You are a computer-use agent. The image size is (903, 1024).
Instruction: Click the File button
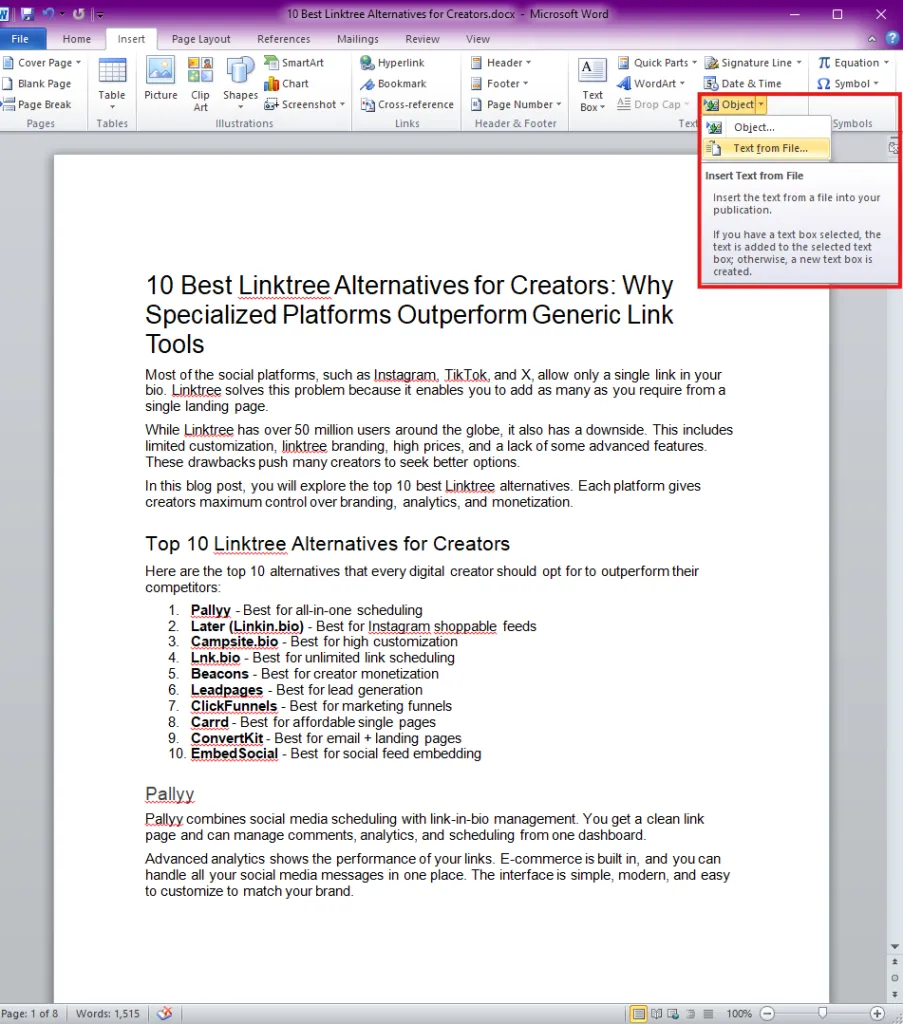(20, 39)
